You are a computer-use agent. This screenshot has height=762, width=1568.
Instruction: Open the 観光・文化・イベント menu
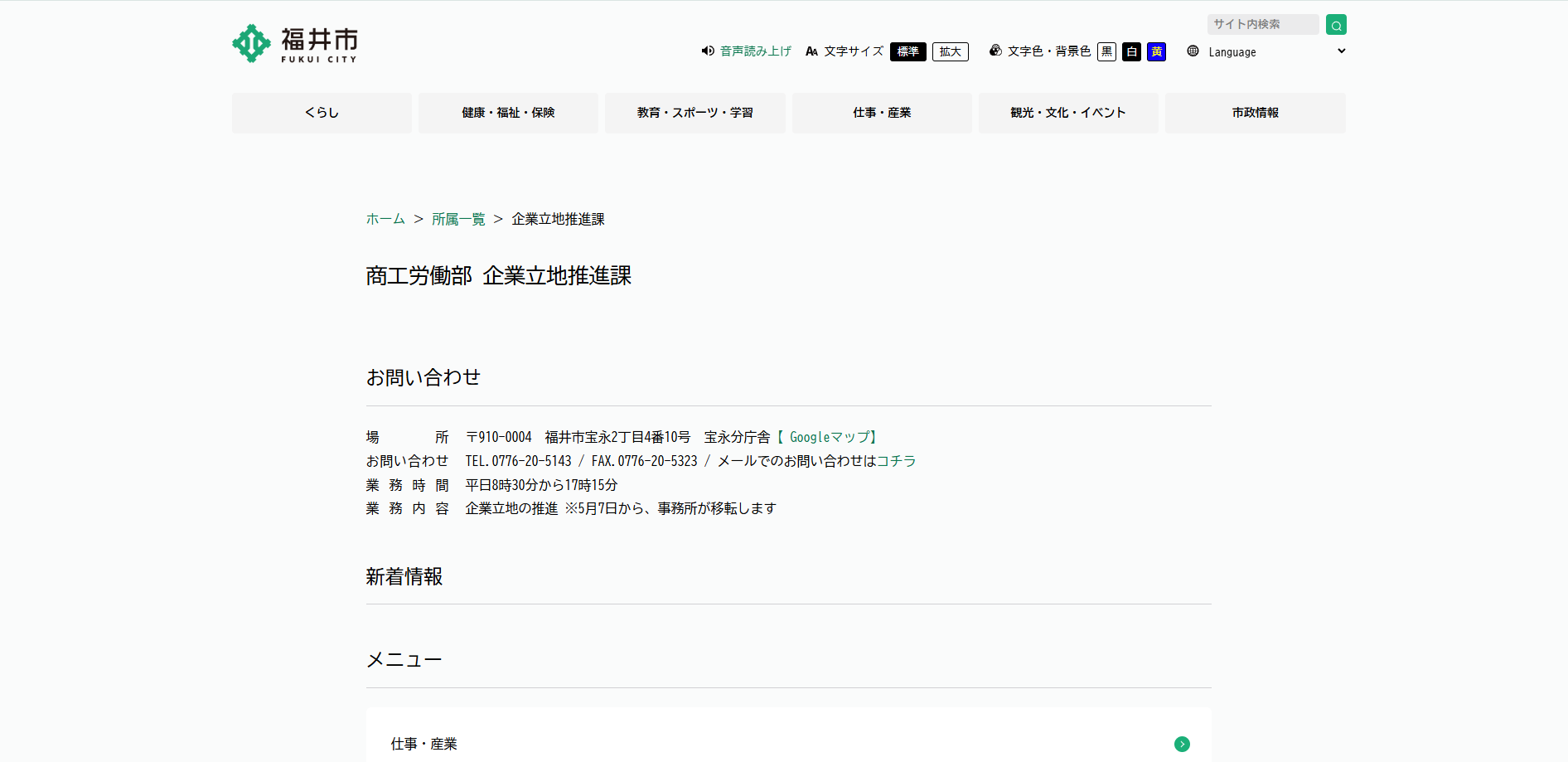[1068, 113]
